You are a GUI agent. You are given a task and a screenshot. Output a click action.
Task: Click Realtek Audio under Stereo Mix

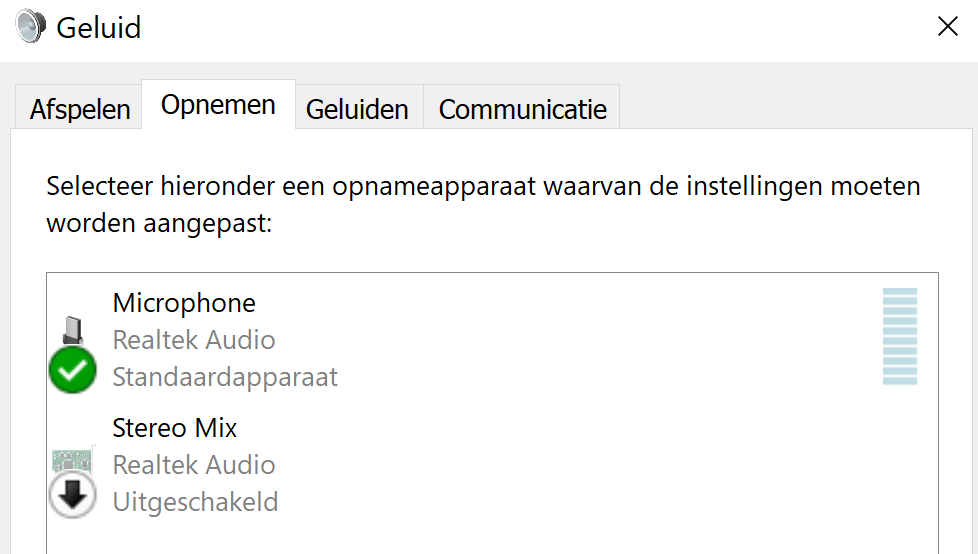194,465
